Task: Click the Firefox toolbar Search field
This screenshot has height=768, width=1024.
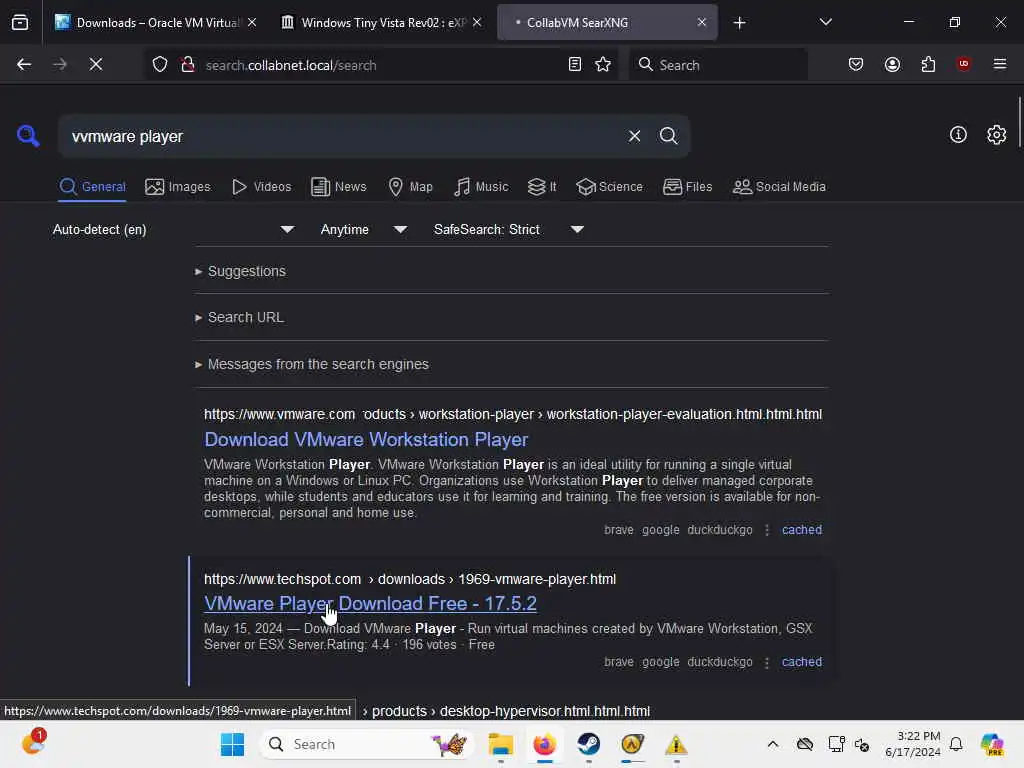Action: [x=718, y=65]
